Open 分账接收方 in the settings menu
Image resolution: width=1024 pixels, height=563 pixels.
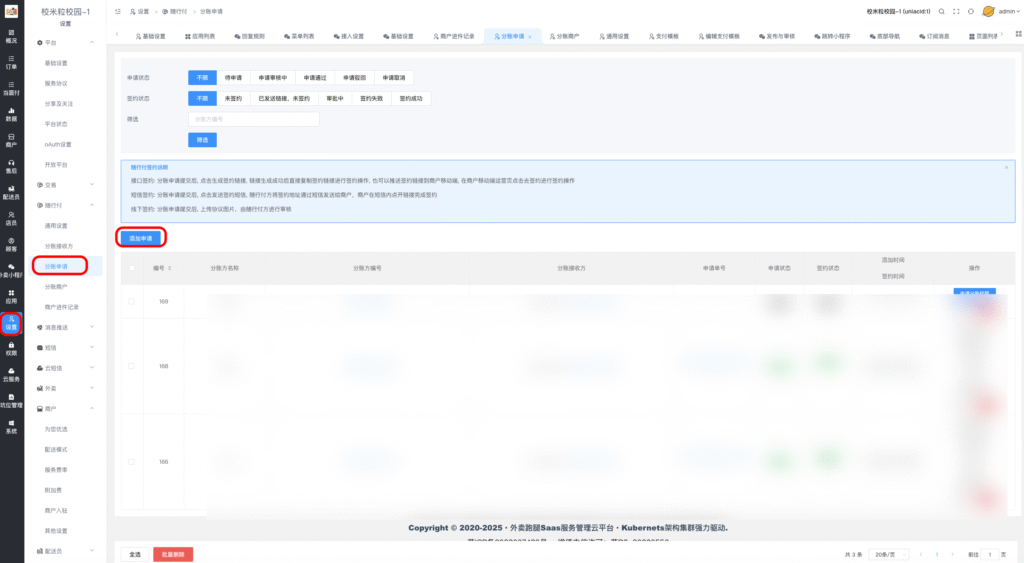coord(59,246)
